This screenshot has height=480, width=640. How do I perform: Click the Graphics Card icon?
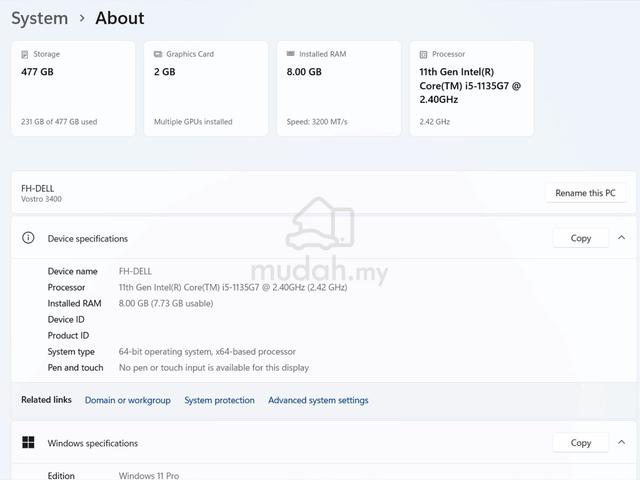pyautogui.click(x=158, y=54)
